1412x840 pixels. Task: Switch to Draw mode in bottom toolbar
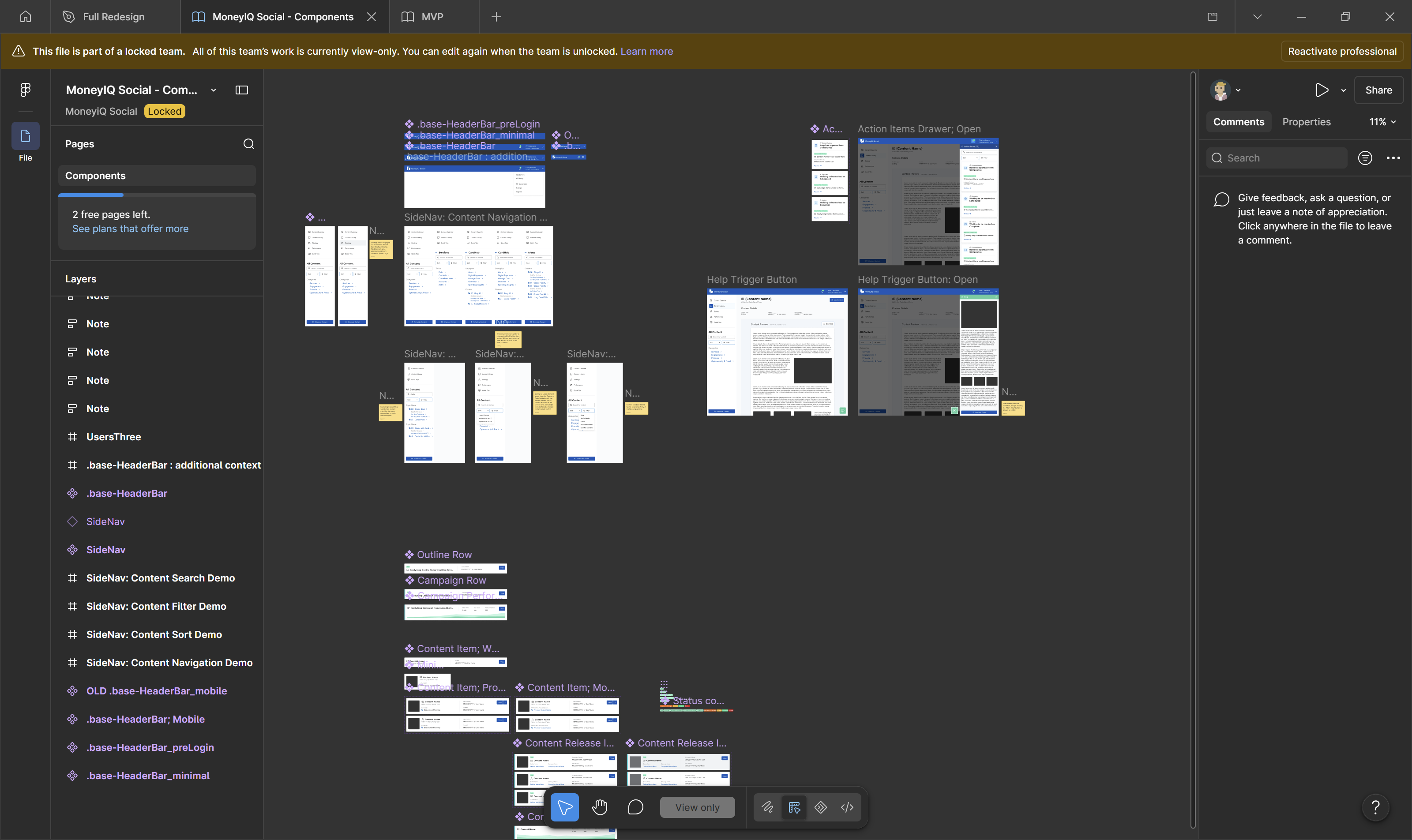(x=767, y=807)
